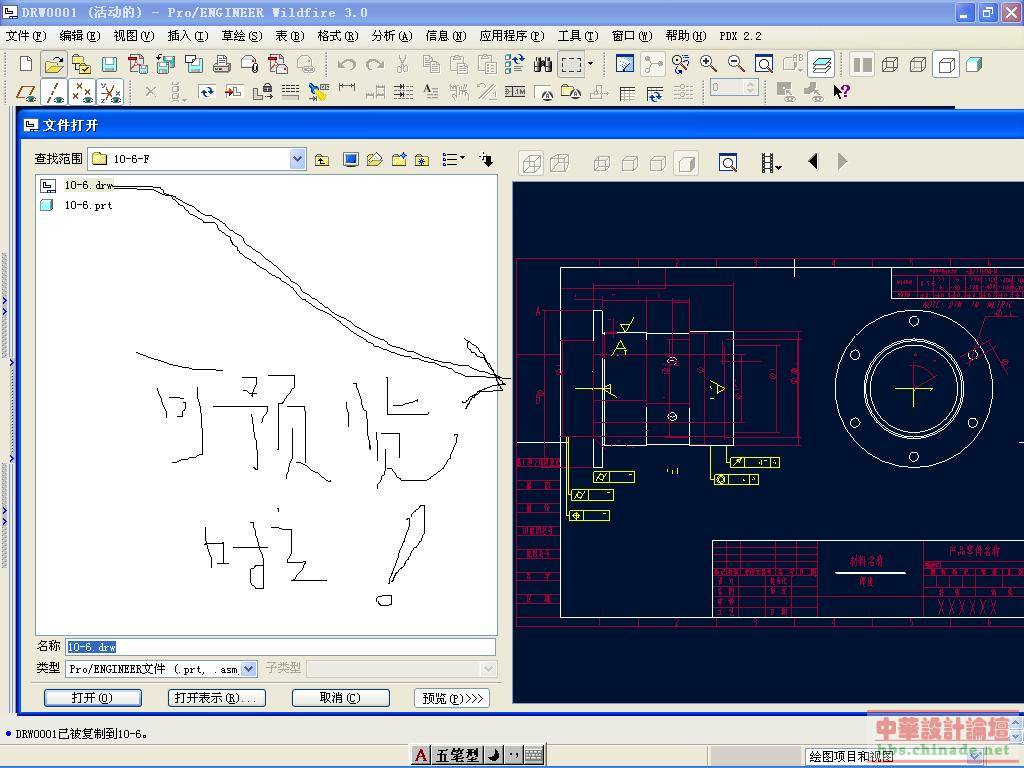The image size is (1024, 768).
Task: Click the New file icon in toolbar
Action: 26,64
